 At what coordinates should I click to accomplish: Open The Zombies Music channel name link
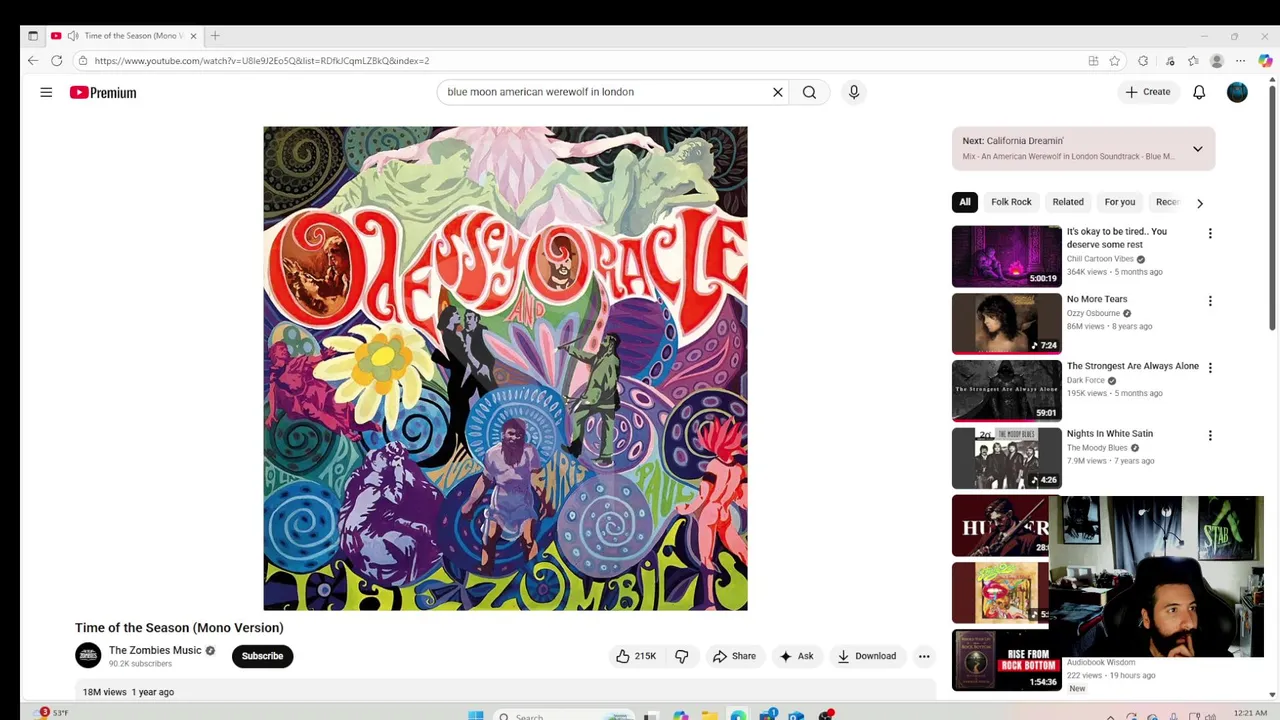pyautogui.click(x=155, y=650)
